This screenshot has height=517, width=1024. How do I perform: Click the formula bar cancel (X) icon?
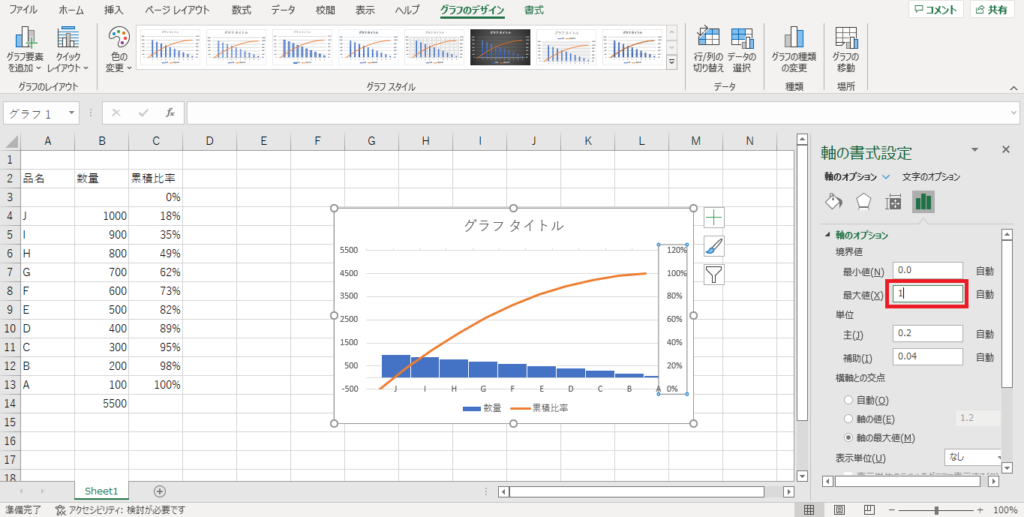pos(116,113)
